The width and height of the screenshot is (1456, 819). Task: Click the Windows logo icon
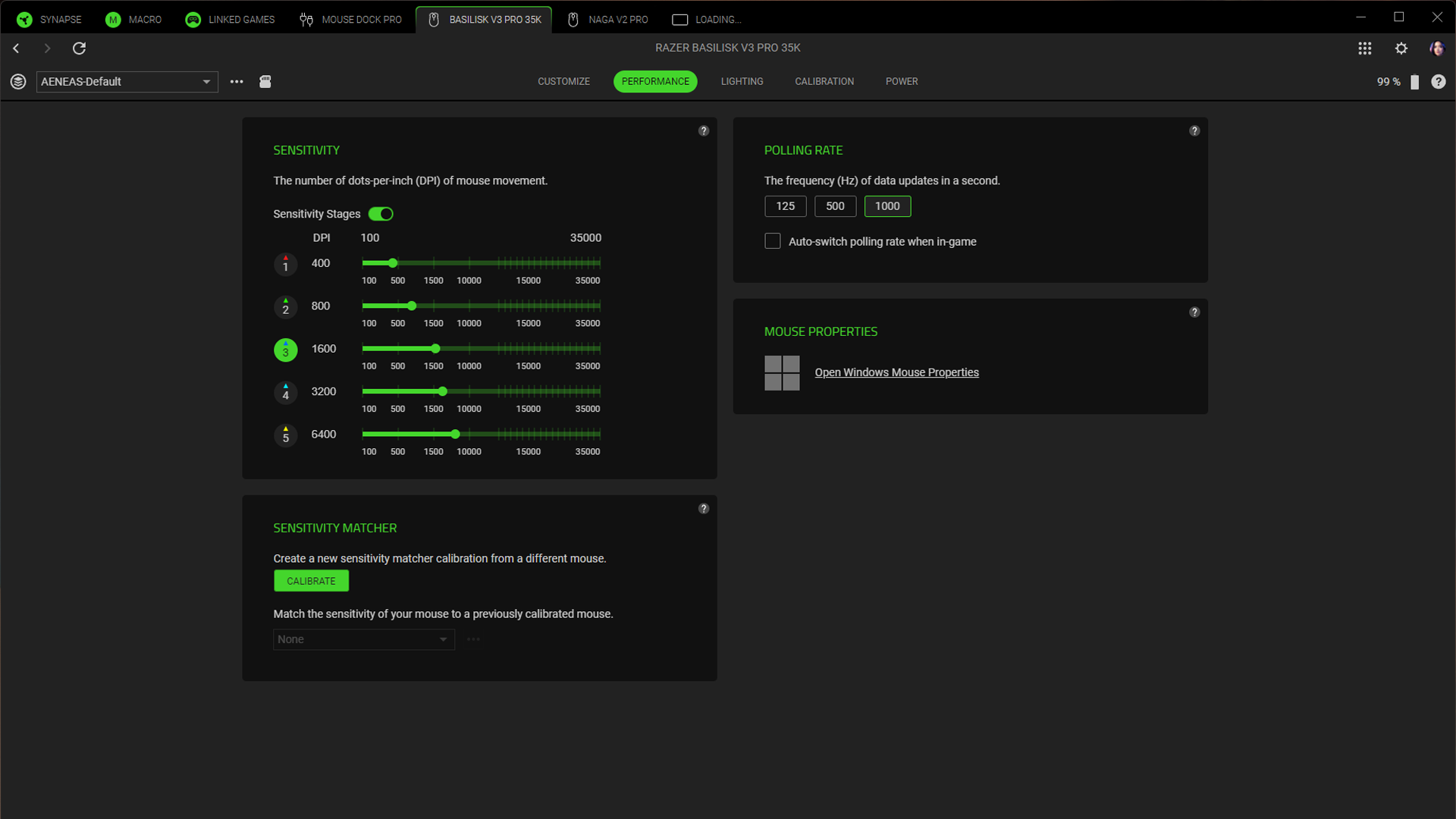click(782, 373)
